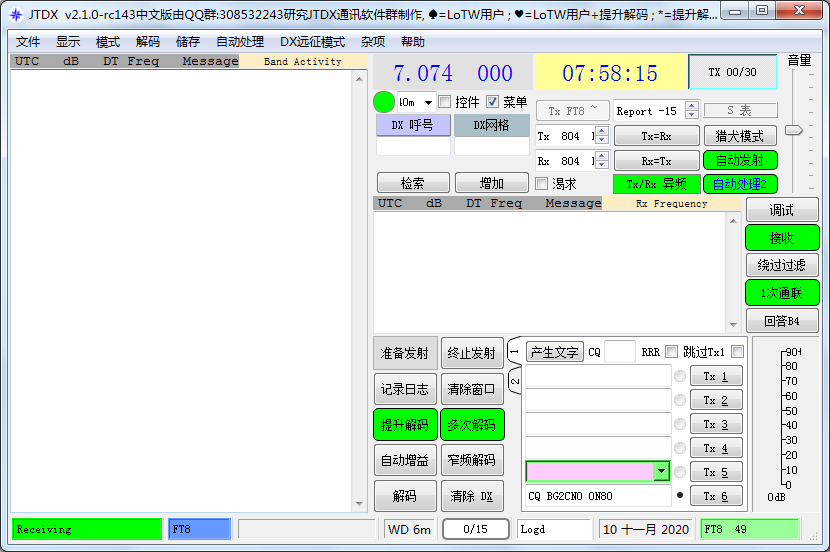Toggle the RRR checkbox

point(671,351)
